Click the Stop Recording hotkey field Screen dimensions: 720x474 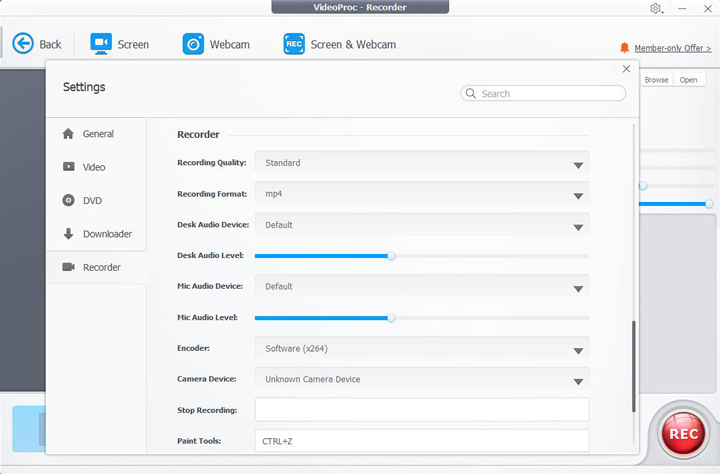pyautogui.click(x=422, y=410)
